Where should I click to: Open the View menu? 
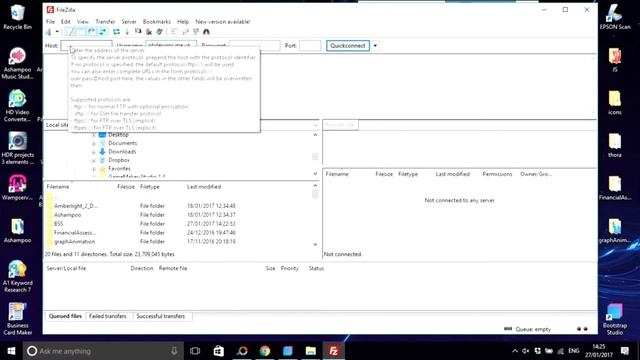[x=83, y=22]
